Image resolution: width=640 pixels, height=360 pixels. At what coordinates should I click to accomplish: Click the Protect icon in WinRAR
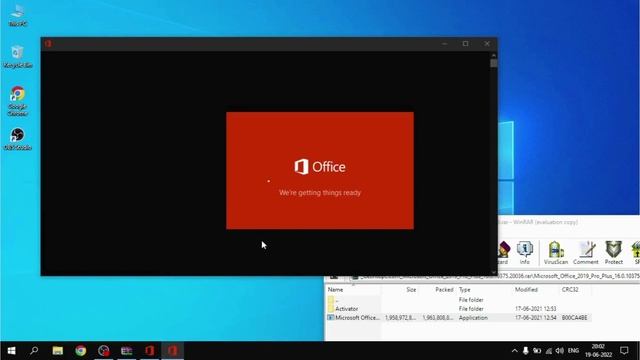coord(613,253)
